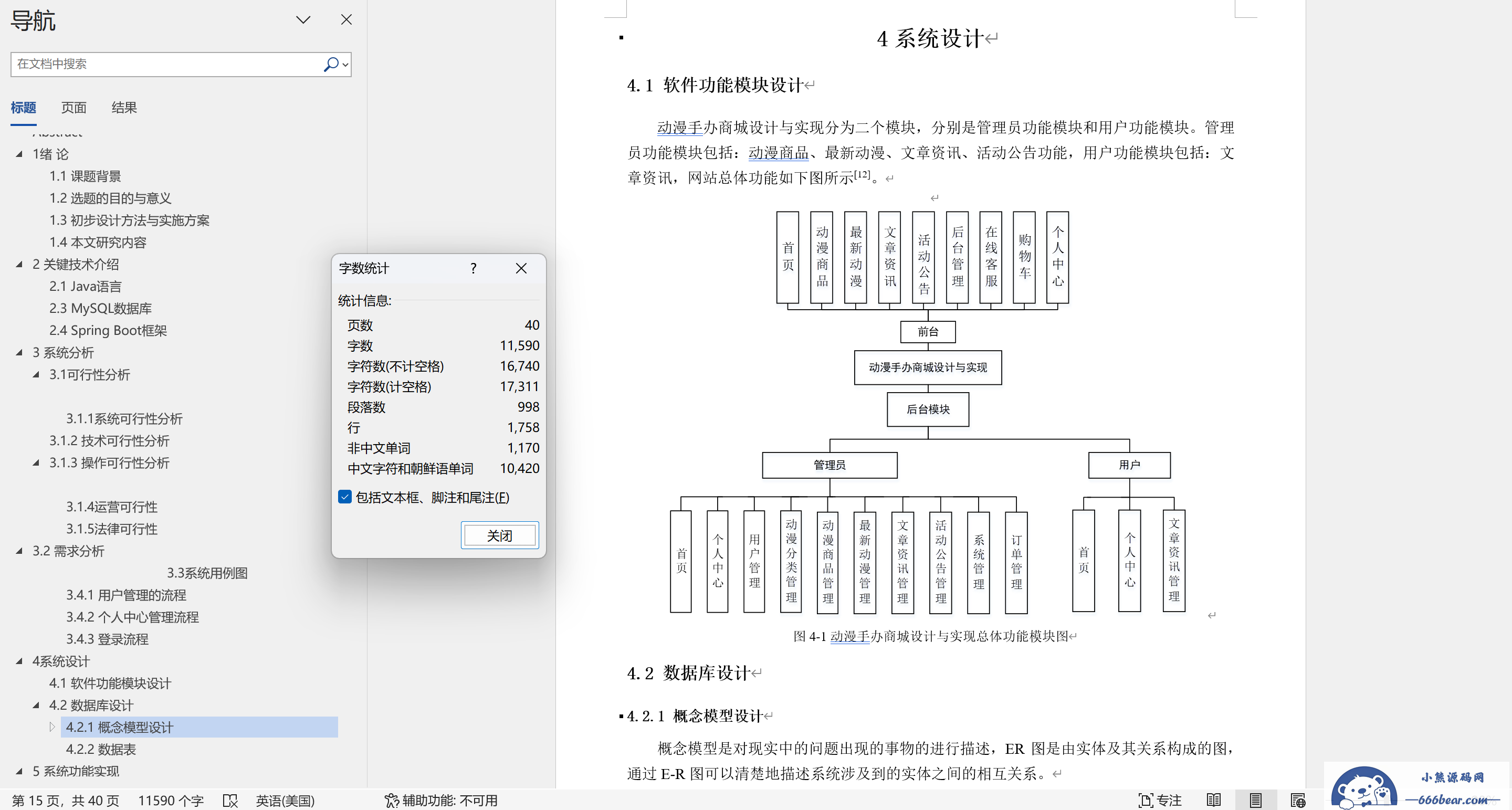
Task: Toggle 包括文本框、脚注和尾注 checkbox
Action: [344, 497]
